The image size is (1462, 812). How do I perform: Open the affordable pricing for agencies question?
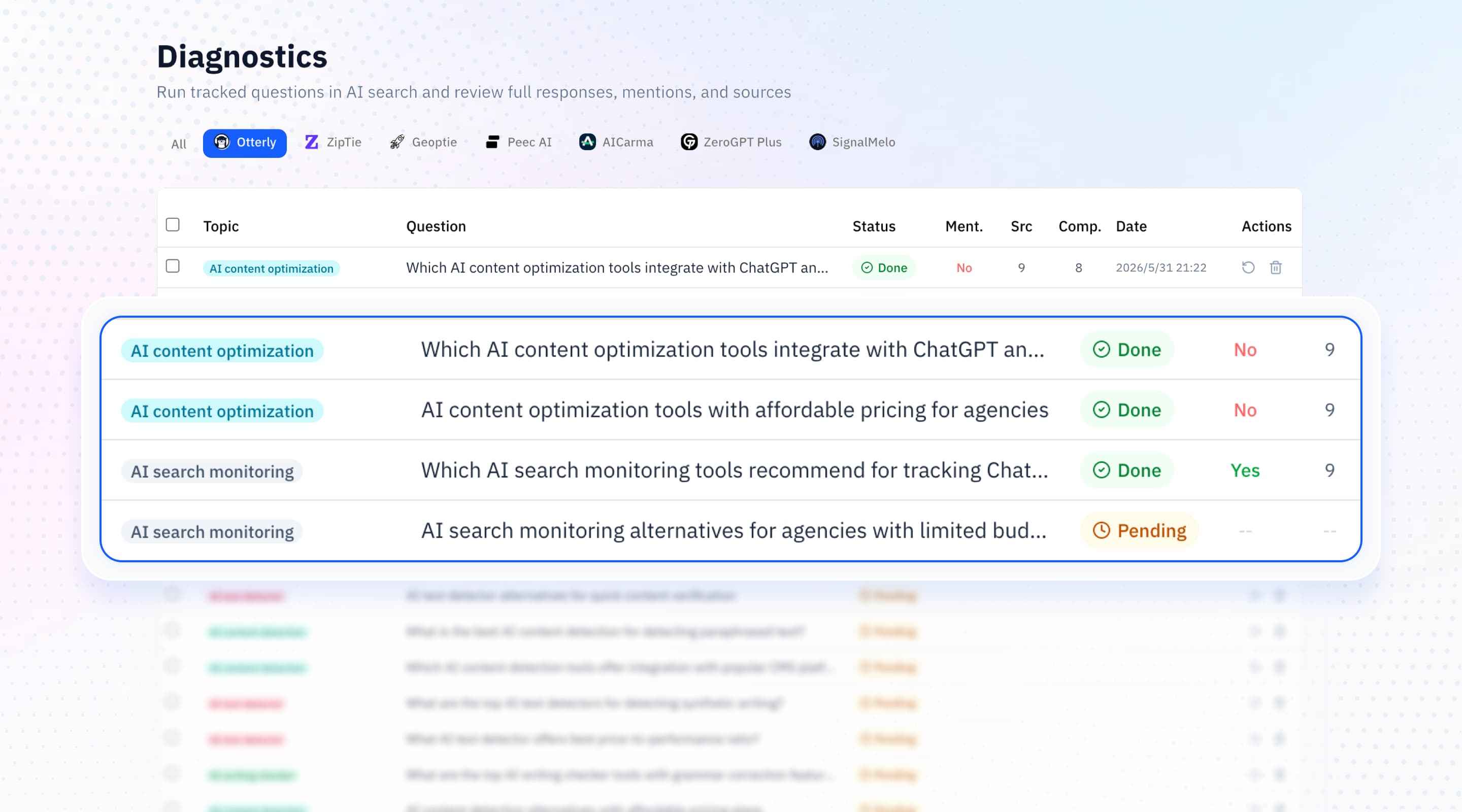pyautogui.click(x=735, y=410)
